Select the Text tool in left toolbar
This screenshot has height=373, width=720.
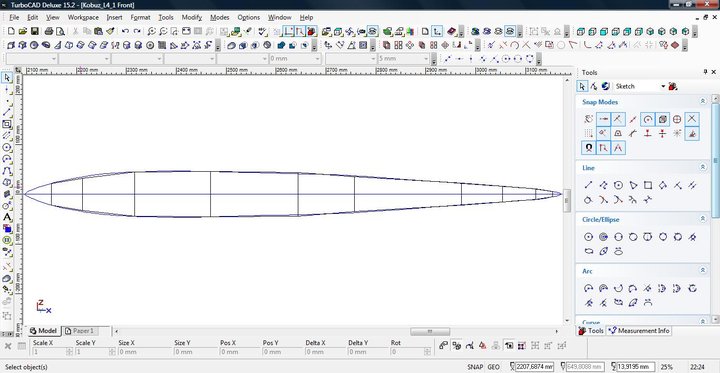pos(7,217)
